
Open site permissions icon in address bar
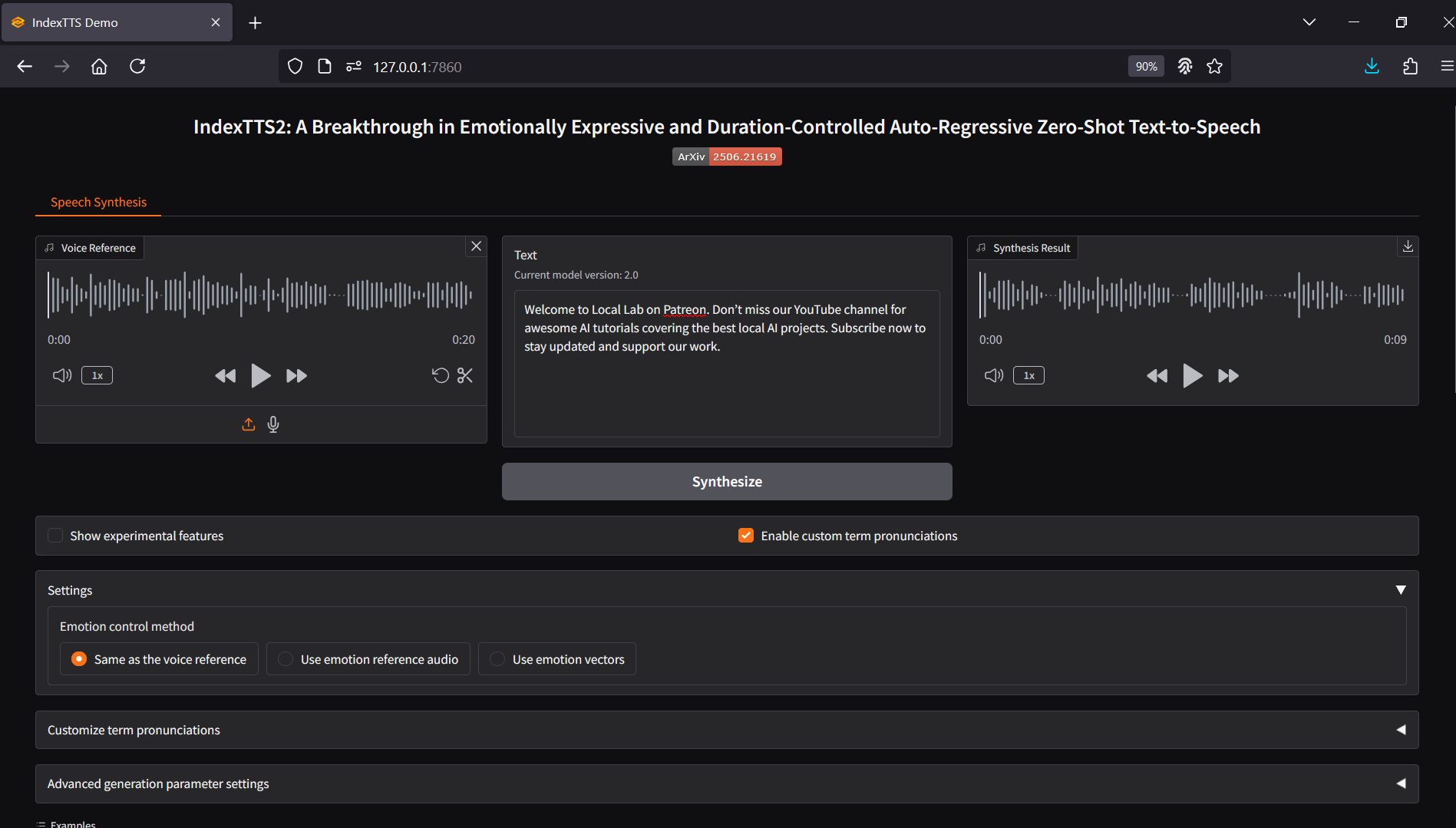[x=353, y=66]
